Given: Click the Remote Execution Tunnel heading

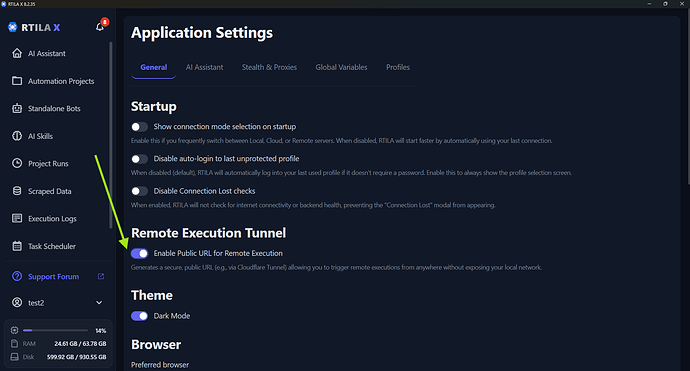Looking at the screenshot, I should click(209, 233).
